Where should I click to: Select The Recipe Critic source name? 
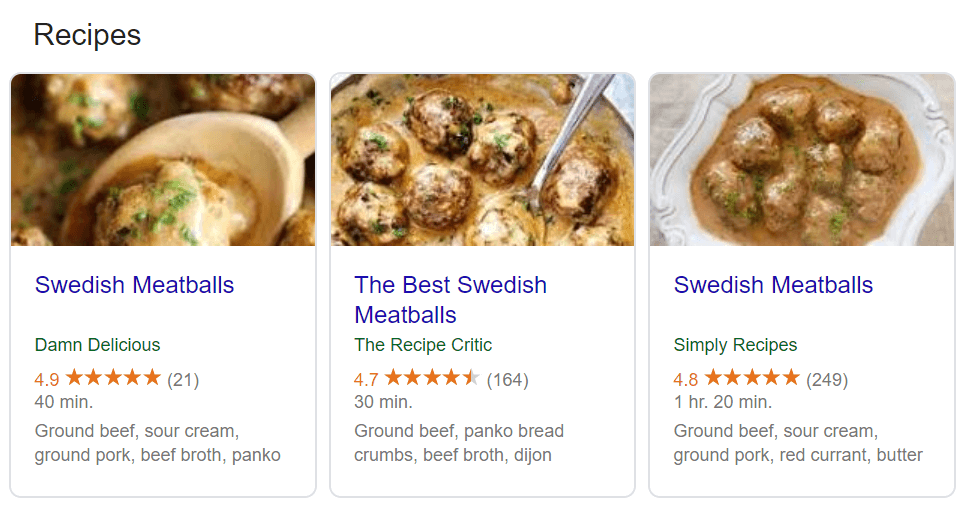click(423, 345)
